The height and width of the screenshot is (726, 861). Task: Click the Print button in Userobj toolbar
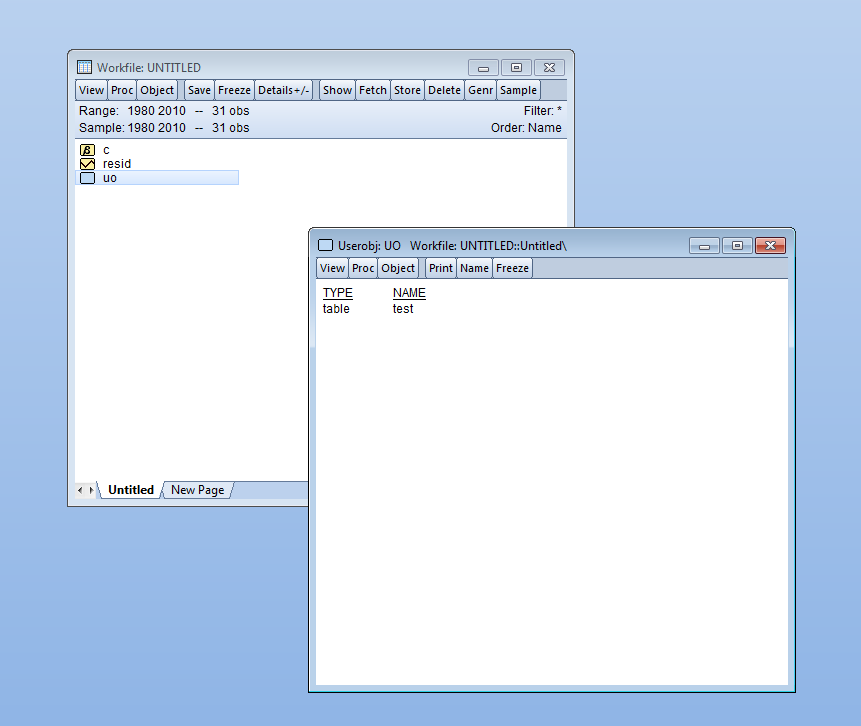click(x=441, y=268)
